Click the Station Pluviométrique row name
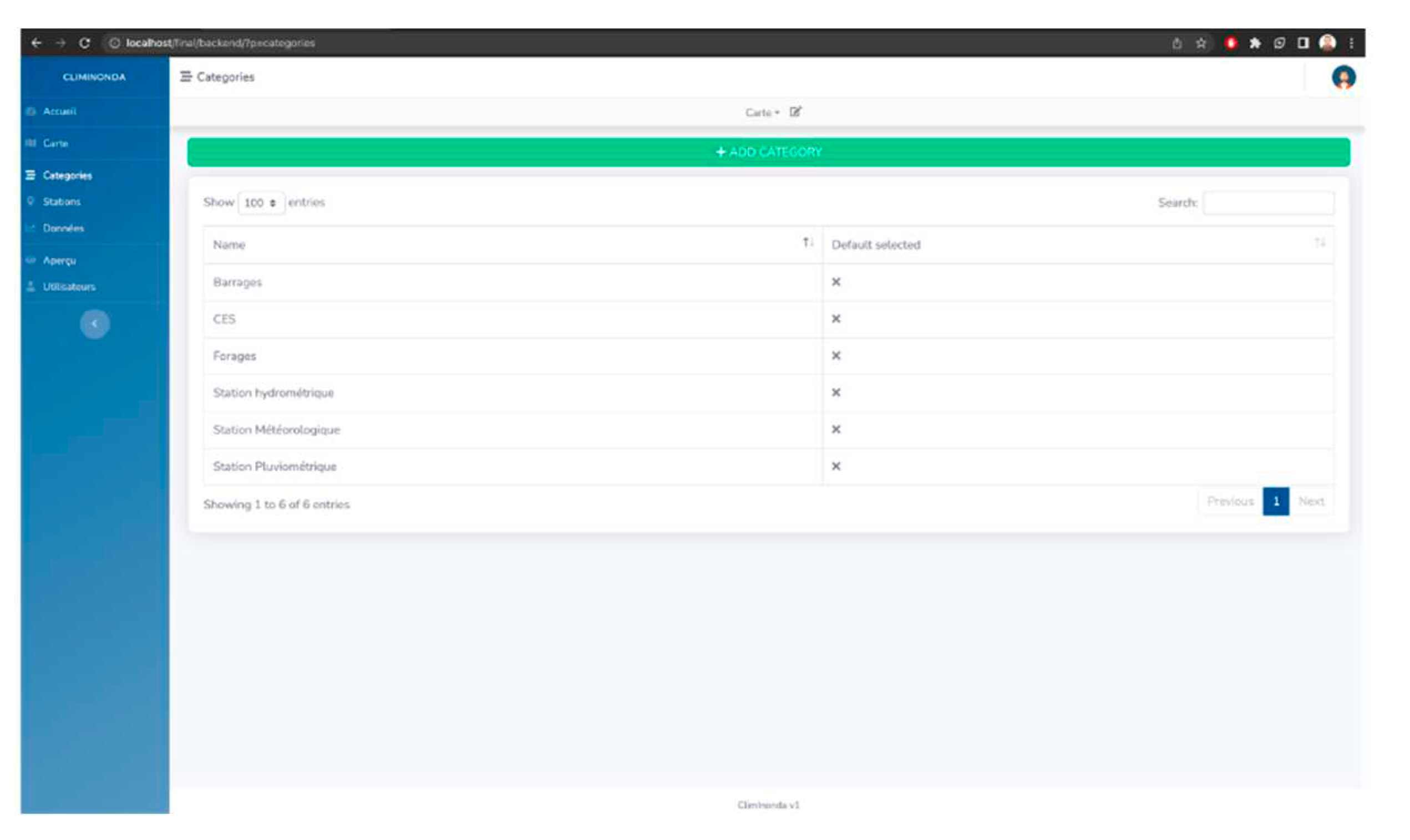 [x=275, y=467]
